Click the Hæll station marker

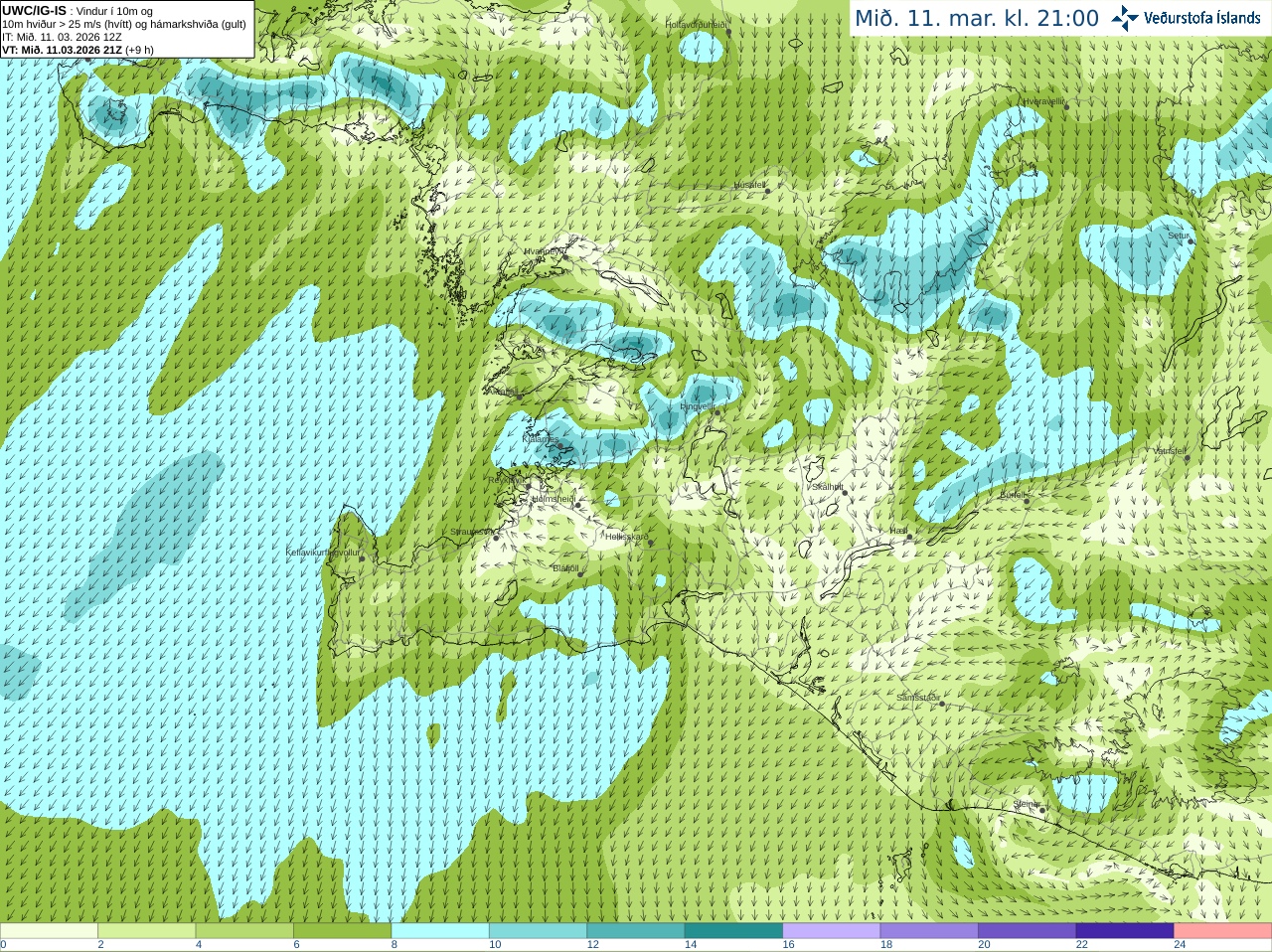click(908, 537)
